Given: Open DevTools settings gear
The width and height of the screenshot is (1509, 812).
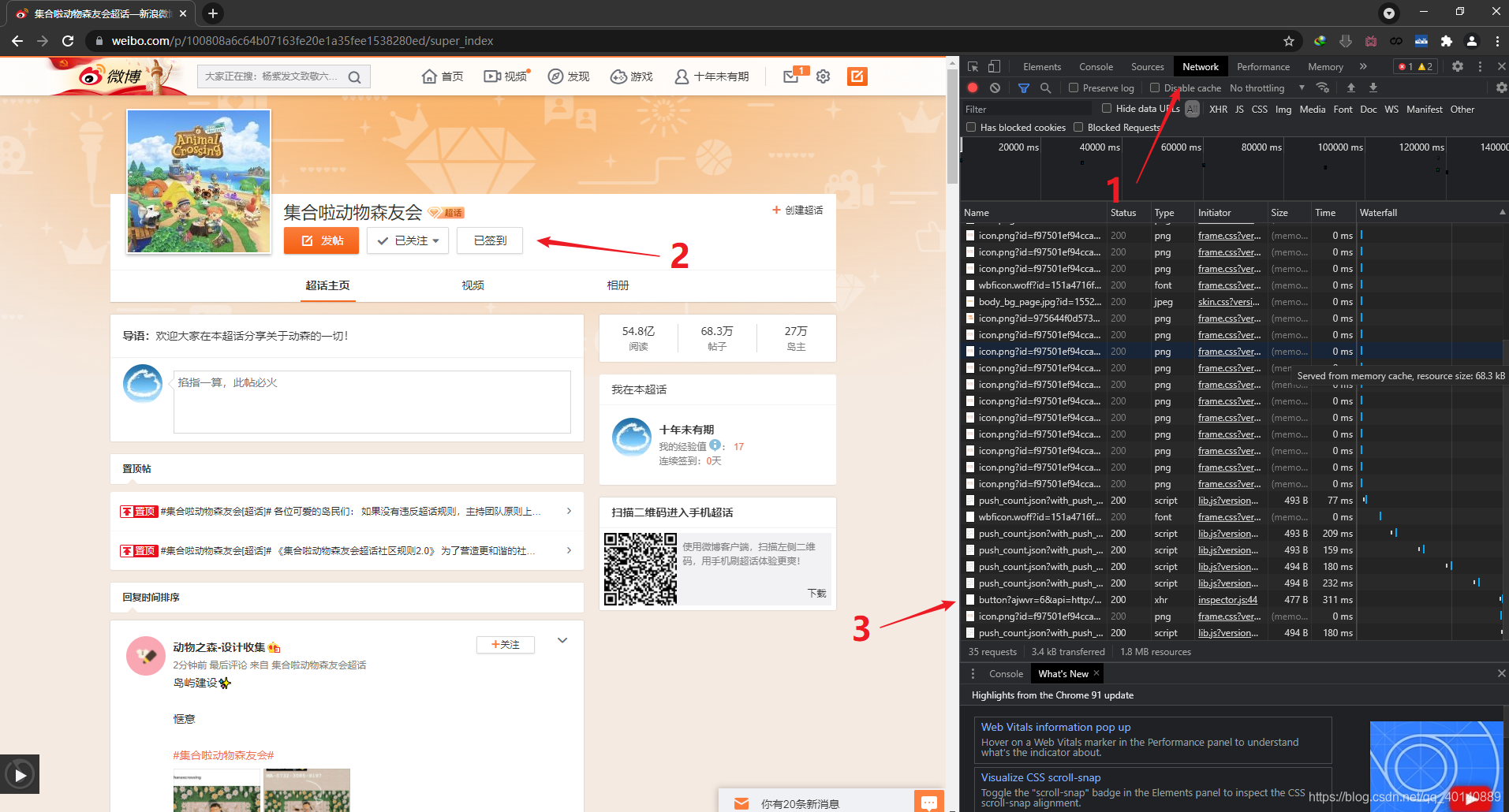Looking at the screenshot, I should (x=1458, y=67).
